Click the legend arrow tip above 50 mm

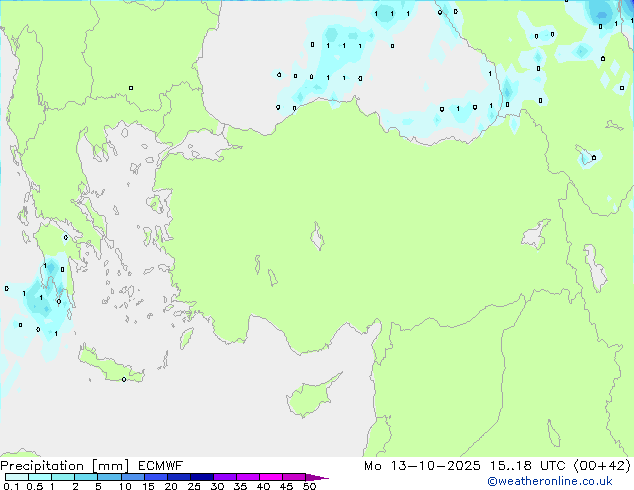pos(317,477)
